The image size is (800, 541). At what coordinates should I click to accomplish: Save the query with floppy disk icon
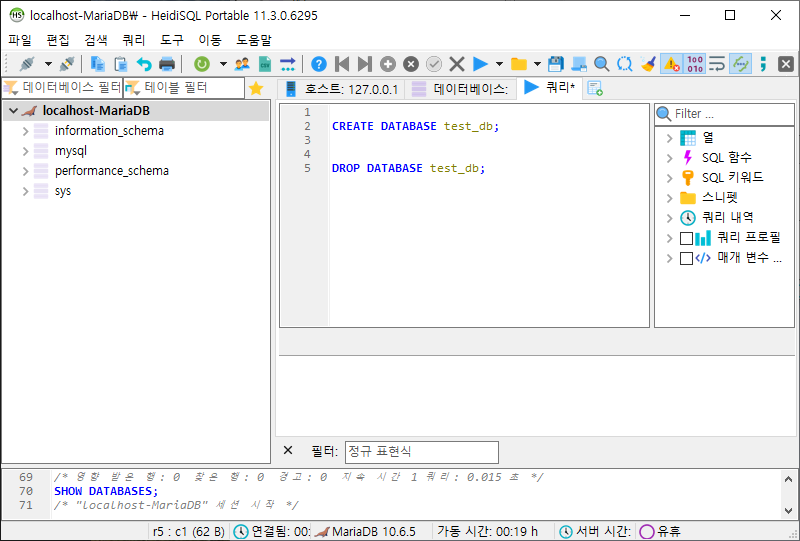(556, 64)
